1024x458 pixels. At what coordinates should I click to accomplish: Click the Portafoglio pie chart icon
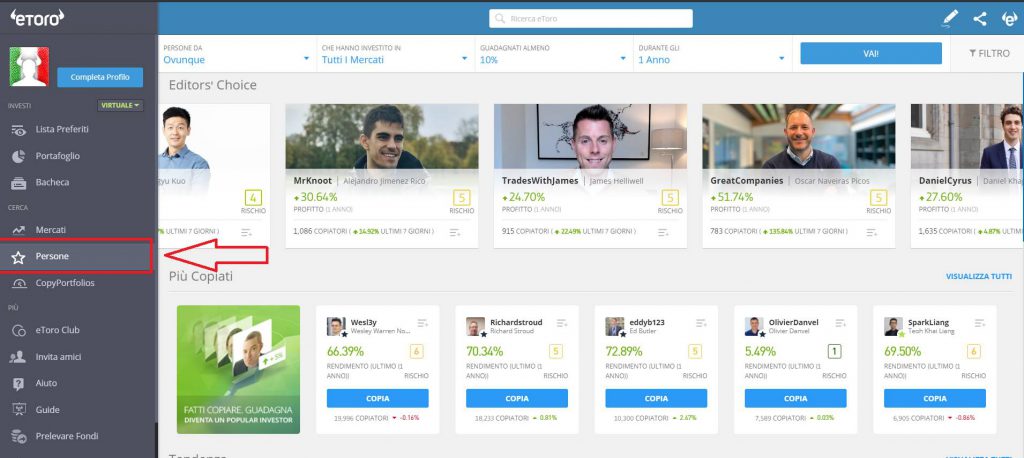pos(18,156)
